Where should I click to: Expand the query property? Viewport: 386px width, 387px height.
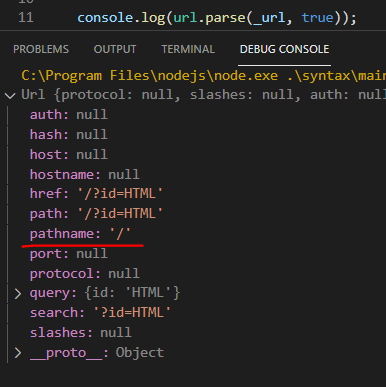click(18, 294)
